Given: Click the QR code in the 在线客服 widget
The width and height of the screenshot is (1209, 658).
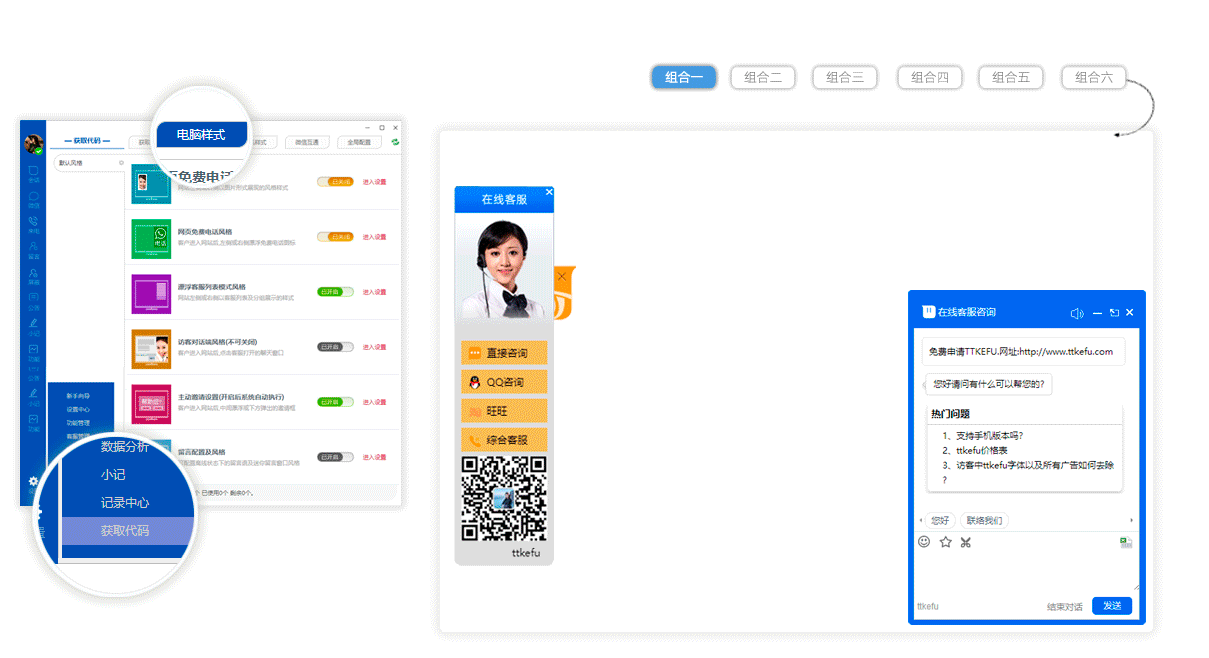Looking at the screenshot, I should coord(504,498).
